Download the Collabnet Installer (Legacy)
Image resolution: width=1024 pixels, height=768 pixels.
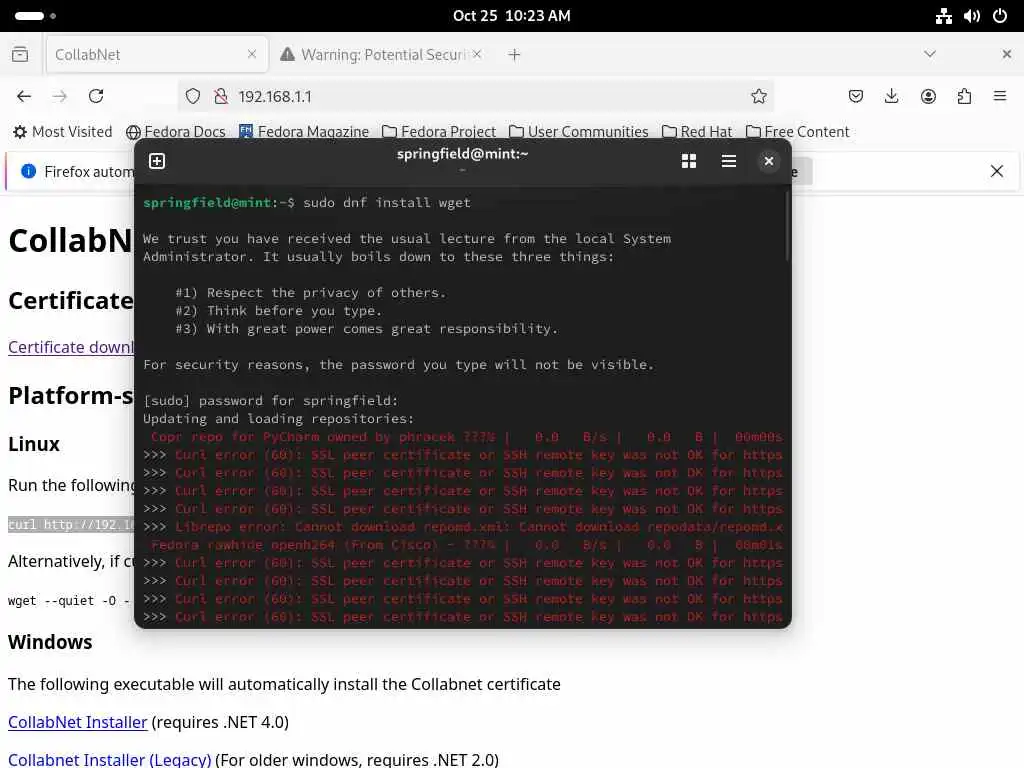[110, 760]
